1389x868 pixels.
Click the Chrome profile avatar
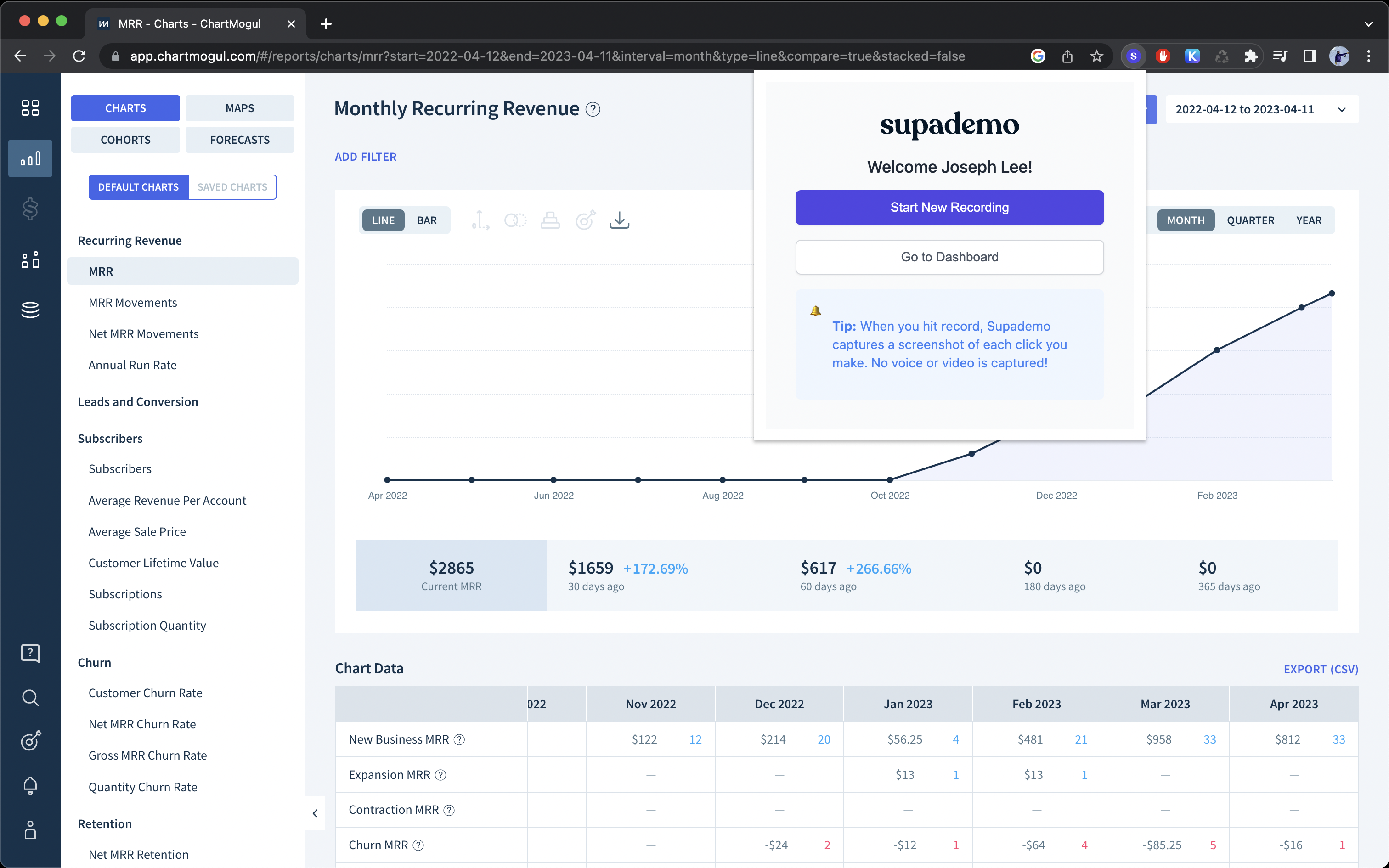pyautogui.click(x=1339, y=56)
